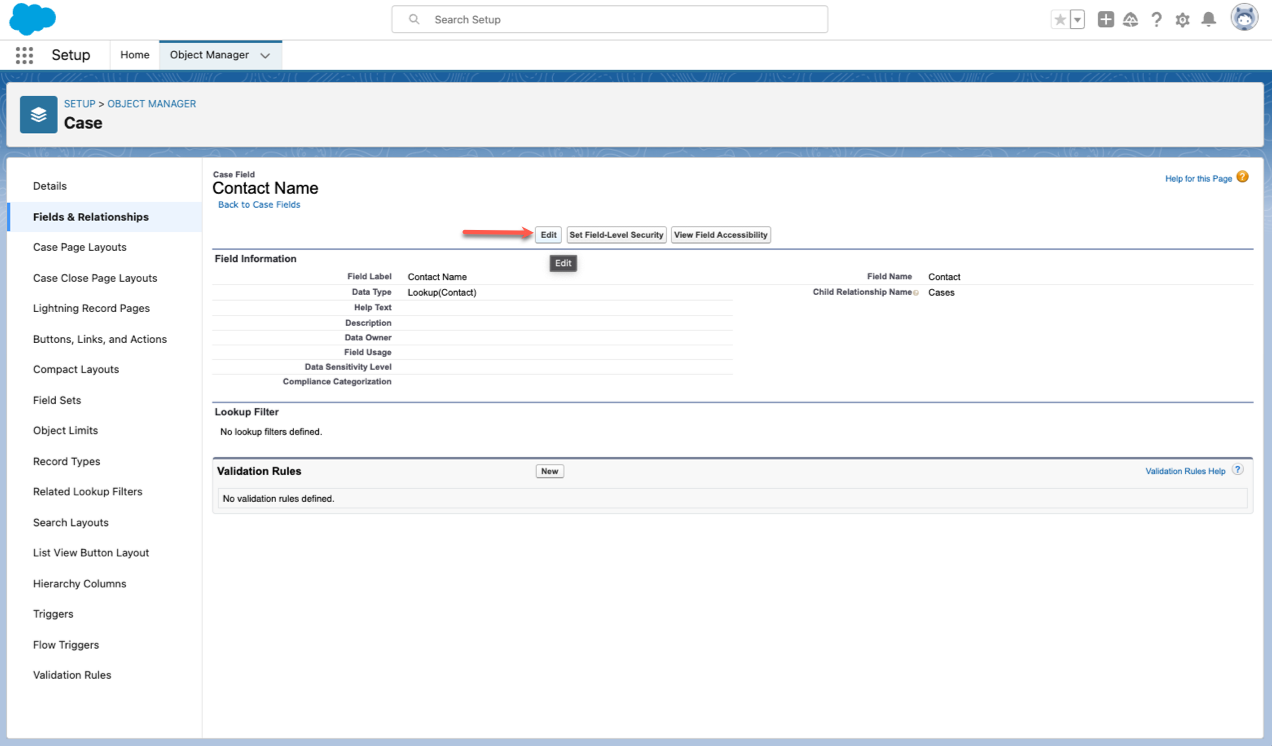Open Validation Rules Help question icon
This screenshot has width=1272, height=746.
1237,470
